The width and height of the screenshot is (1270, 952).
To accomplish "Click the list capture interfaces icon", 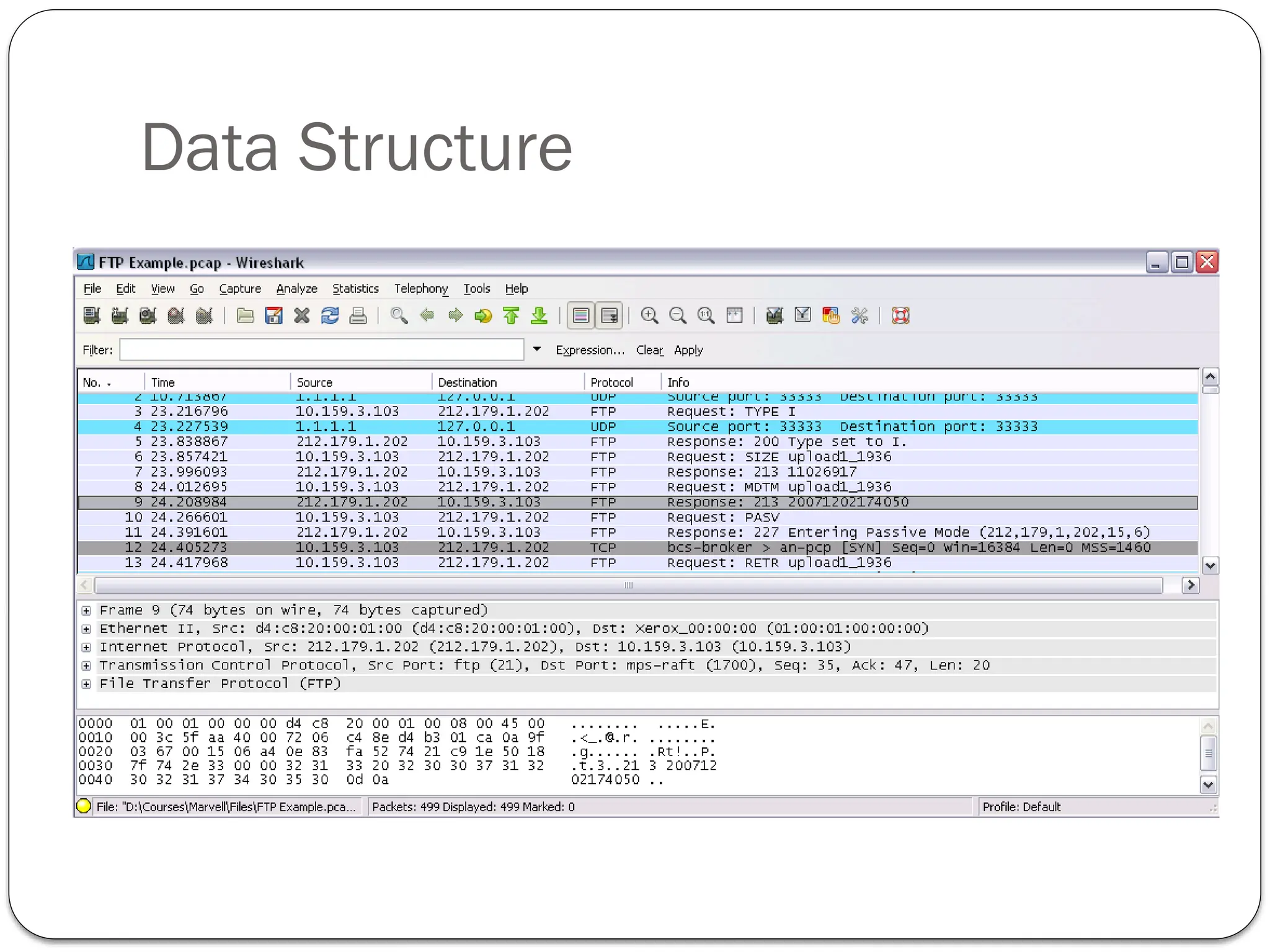I will (92, 315).
